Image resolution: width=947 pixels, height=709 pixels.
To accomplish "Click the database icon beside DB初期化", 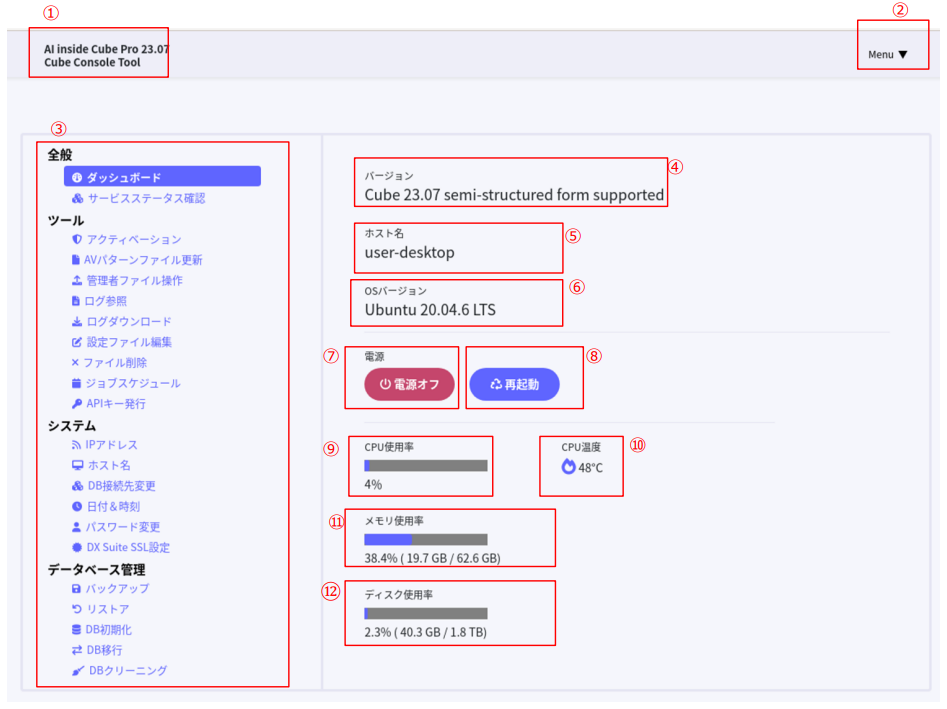I will coord(77,630).
